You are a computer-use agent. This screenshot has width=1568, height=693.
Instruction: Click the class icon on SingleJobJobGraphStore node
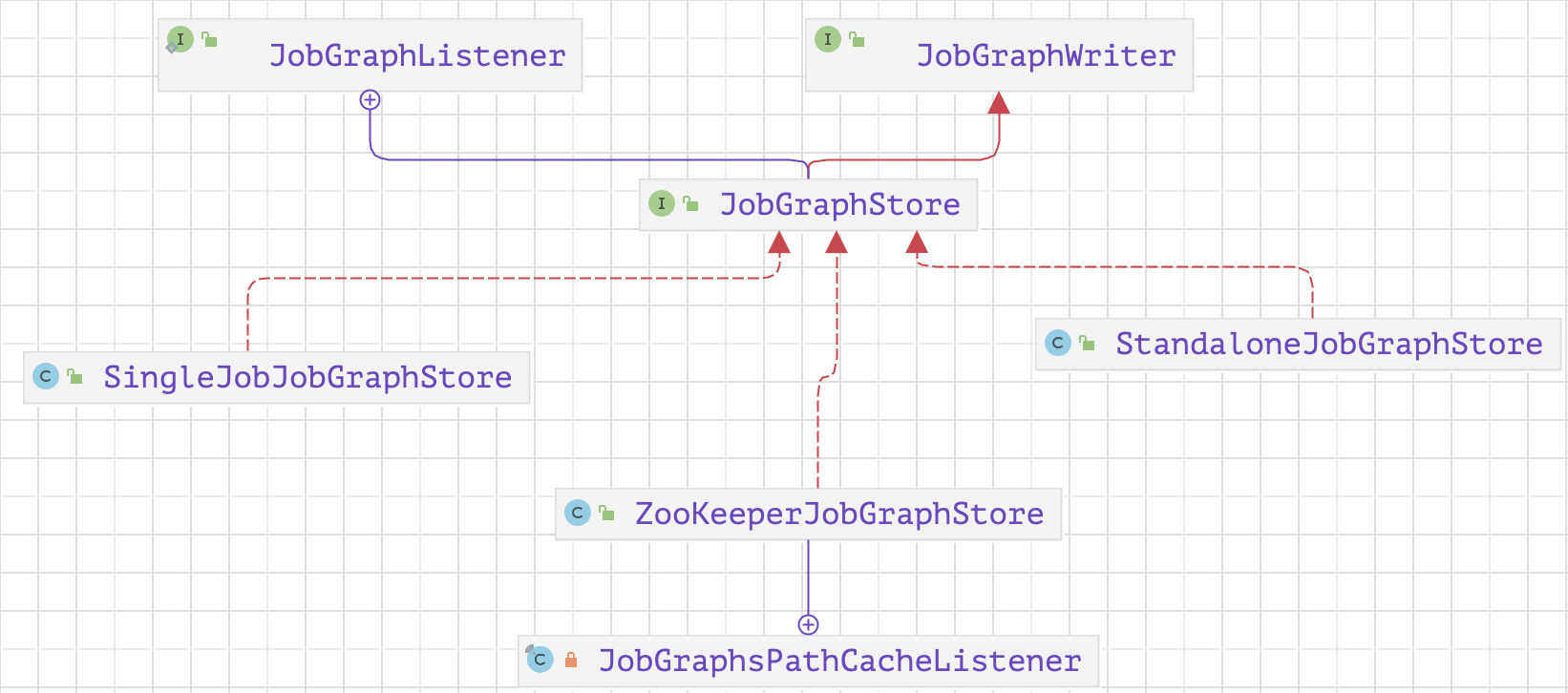(45, 376)
